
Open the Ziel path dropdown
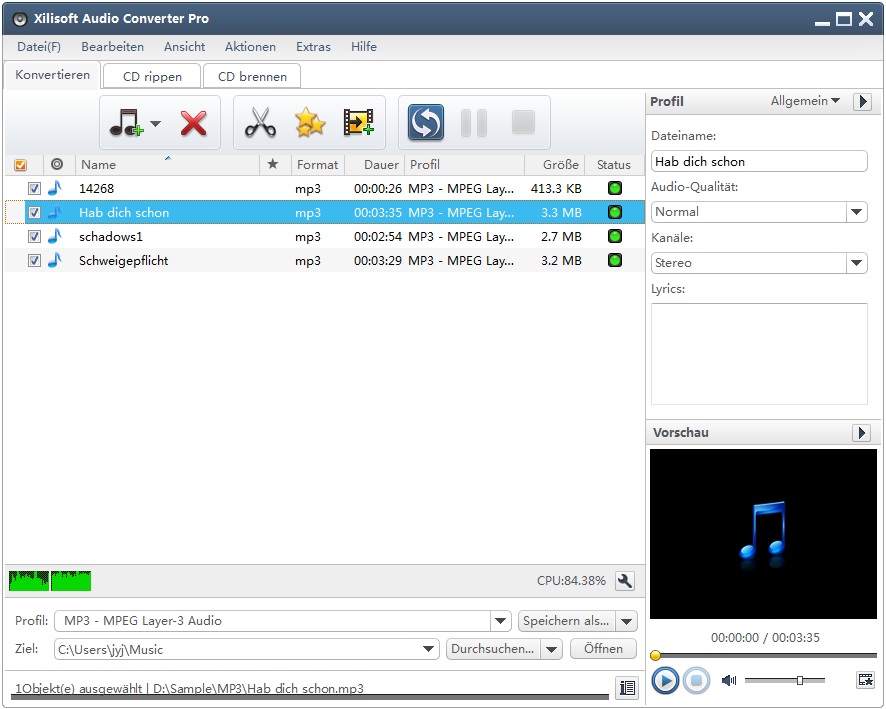coord(428,649)
